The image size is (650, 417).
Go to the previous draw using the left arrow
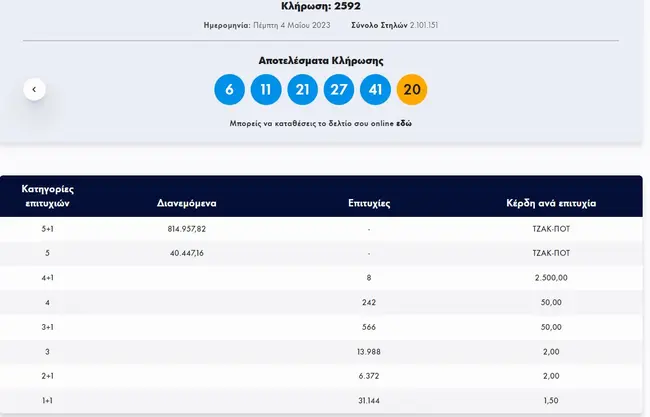(34, 89)
